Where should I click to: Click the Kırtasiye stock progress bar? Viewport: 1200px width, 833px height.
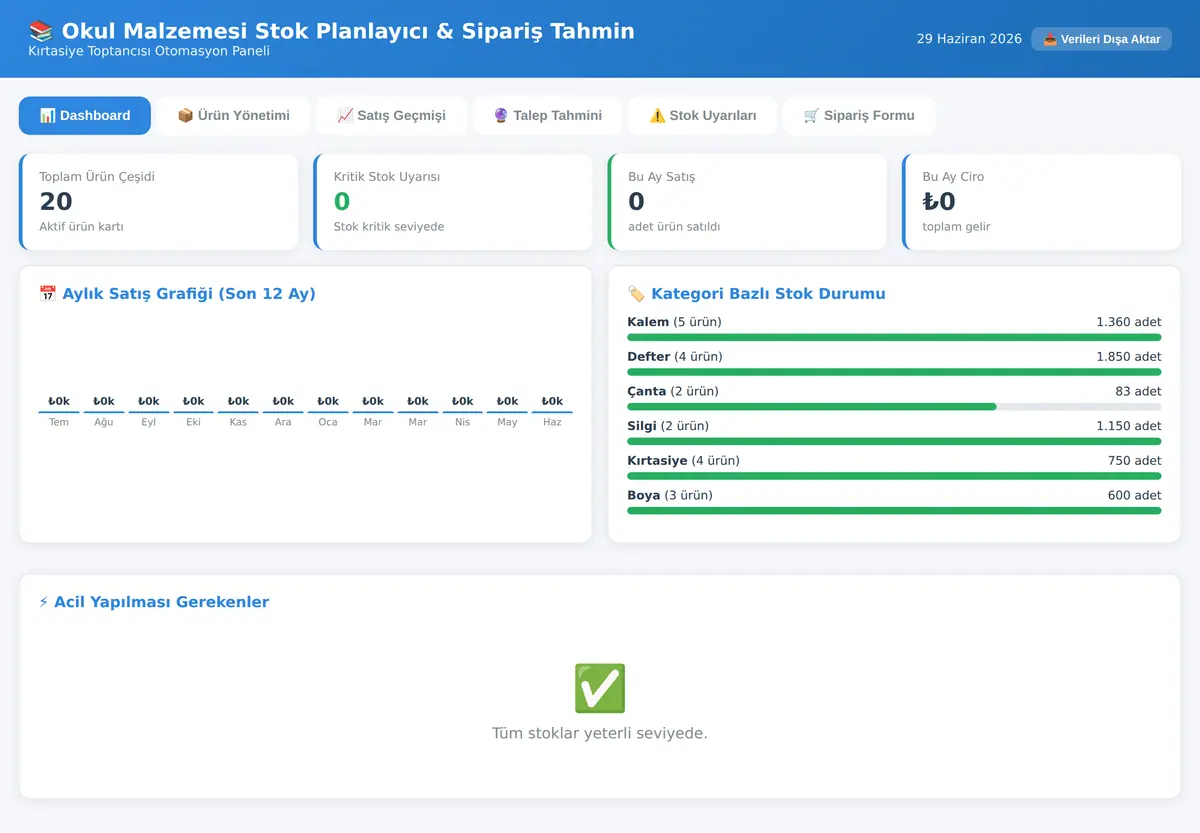894,476
